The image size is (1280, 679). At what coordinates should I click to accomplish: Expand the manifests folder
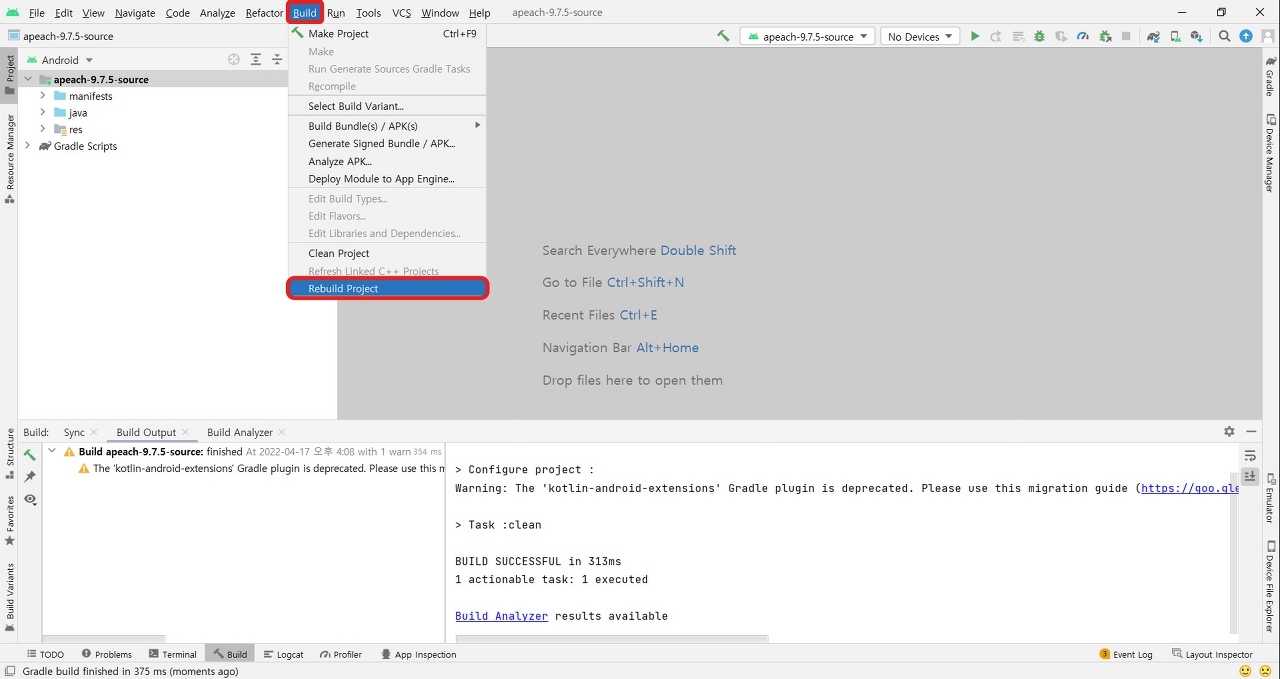[x=43, y=96]
